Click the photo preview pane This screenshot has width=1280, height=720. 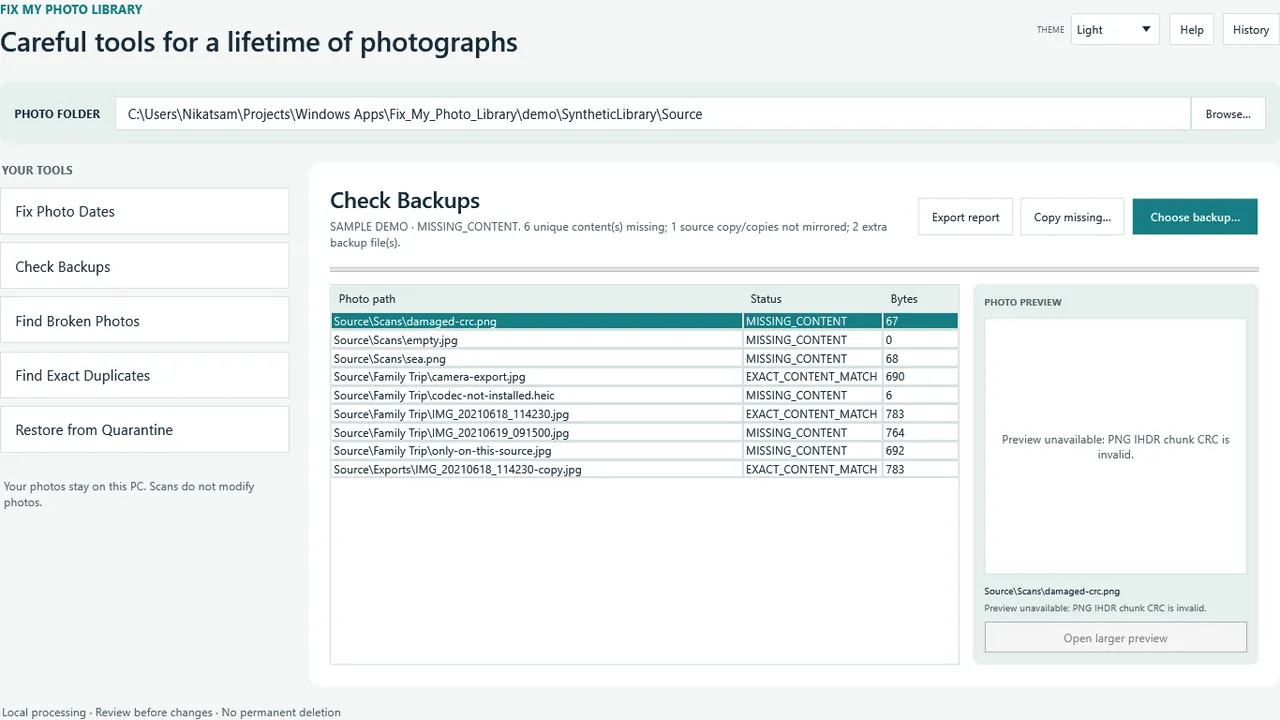pos(1115,446)
